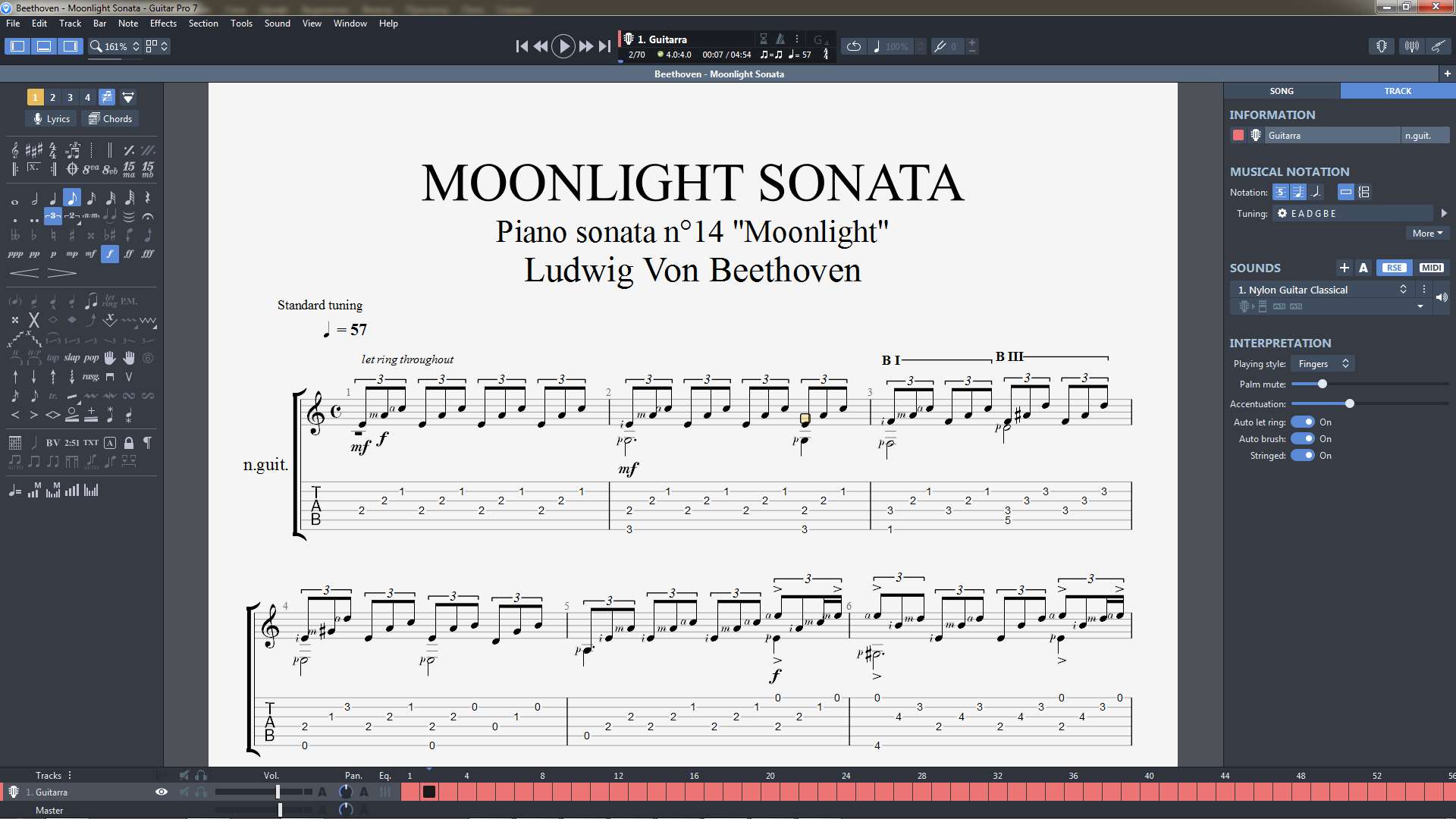The height and width of the screenshot is (819, 1456).
Task: Add a crescendo hairpin
Action: click(24, 273)
